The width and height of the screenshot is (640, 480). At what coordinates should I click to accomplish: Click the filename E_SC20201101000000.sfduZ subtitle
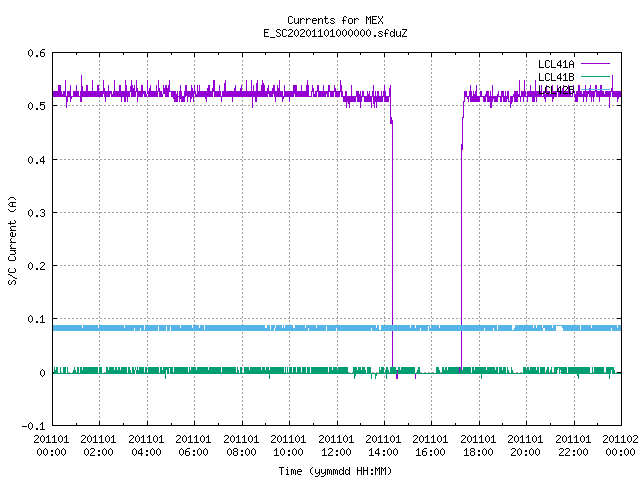click(x=335, y=33)
